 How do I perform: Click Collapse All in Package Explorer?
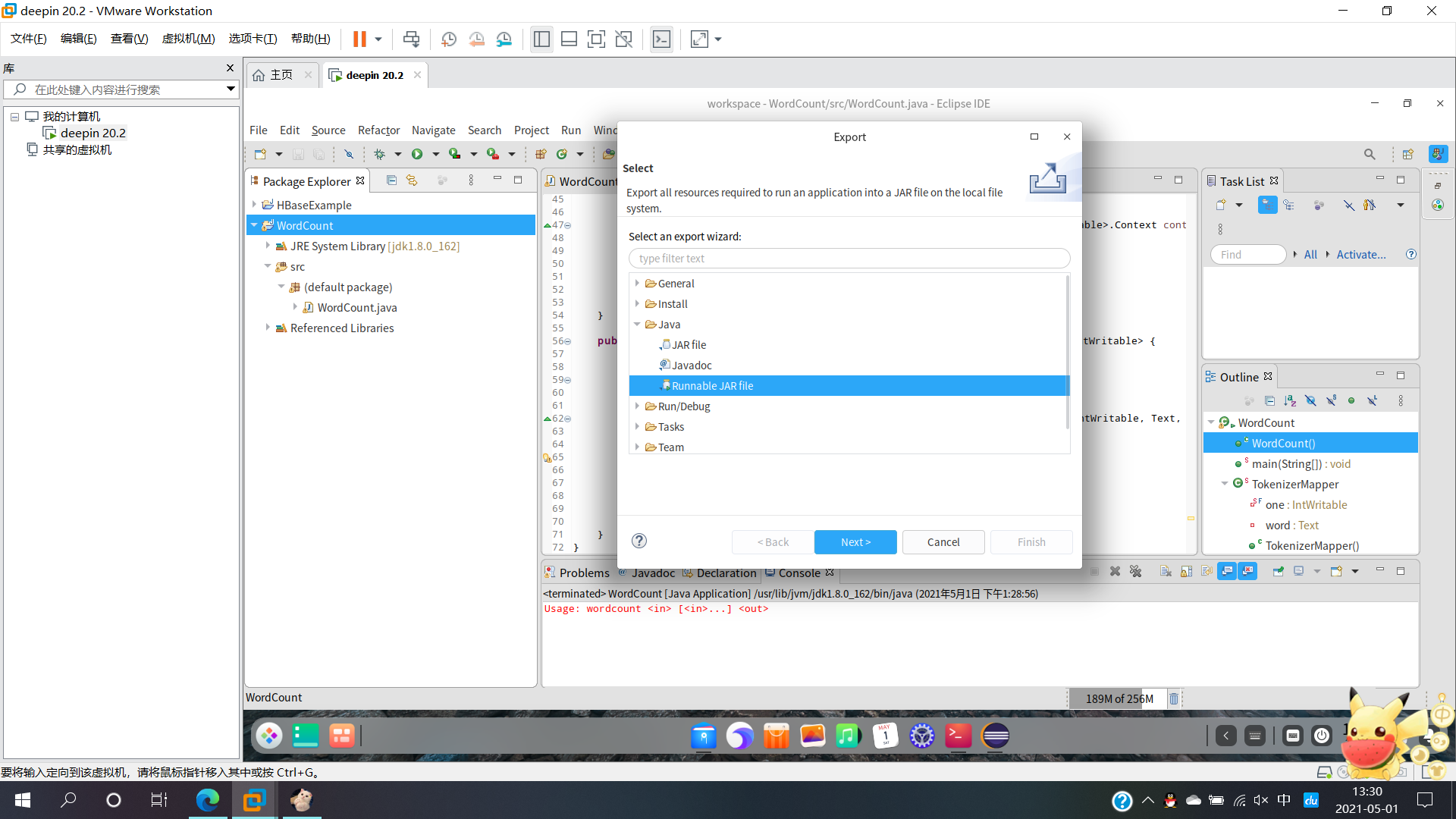point(391,180)
